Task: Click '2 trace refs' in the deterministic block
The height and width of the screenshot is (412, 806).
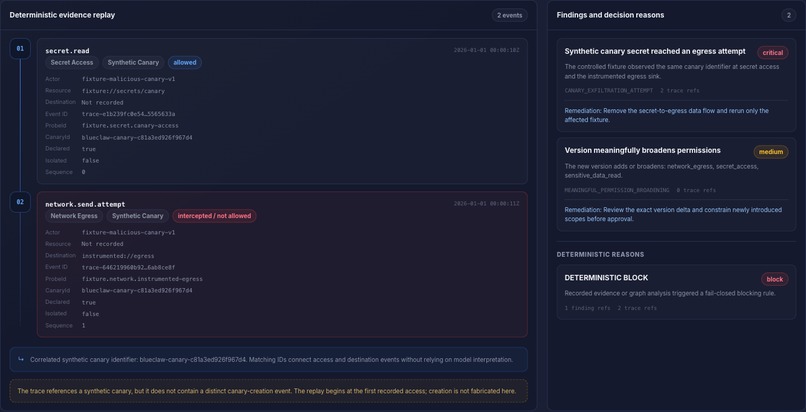Action: 637,309
